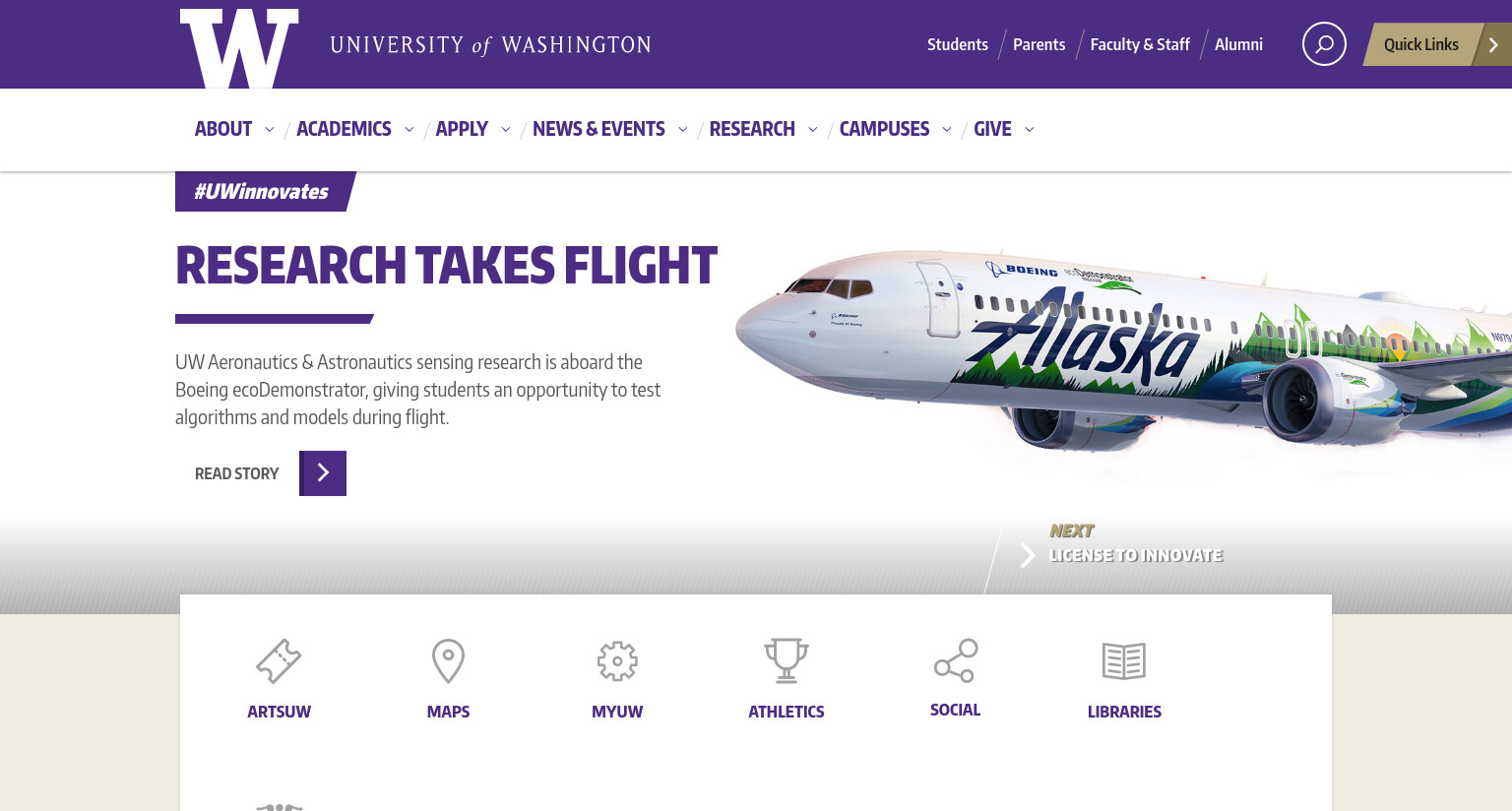
Task: Click the Libraries book icon
Action: pos(1124,661)
